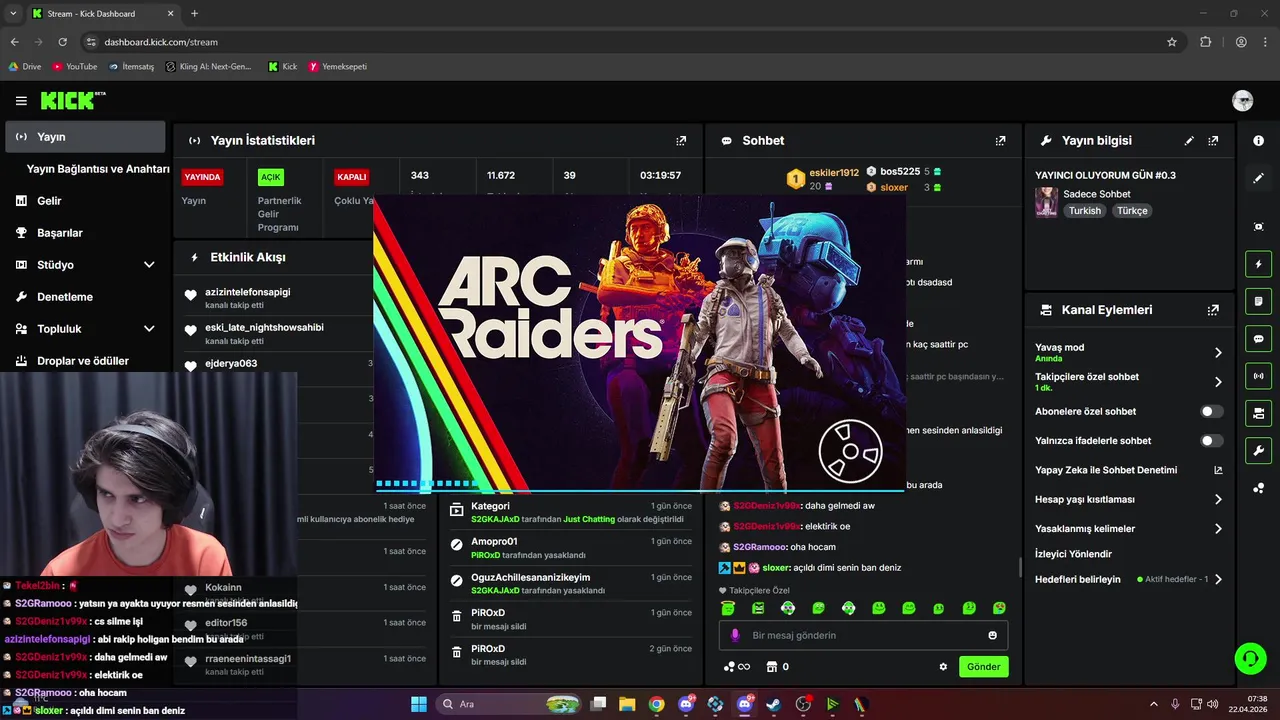
Task: Edit stream info with pencil in Yayın bilgisi
Action: pyautogui.click(x=1189, y=141)
